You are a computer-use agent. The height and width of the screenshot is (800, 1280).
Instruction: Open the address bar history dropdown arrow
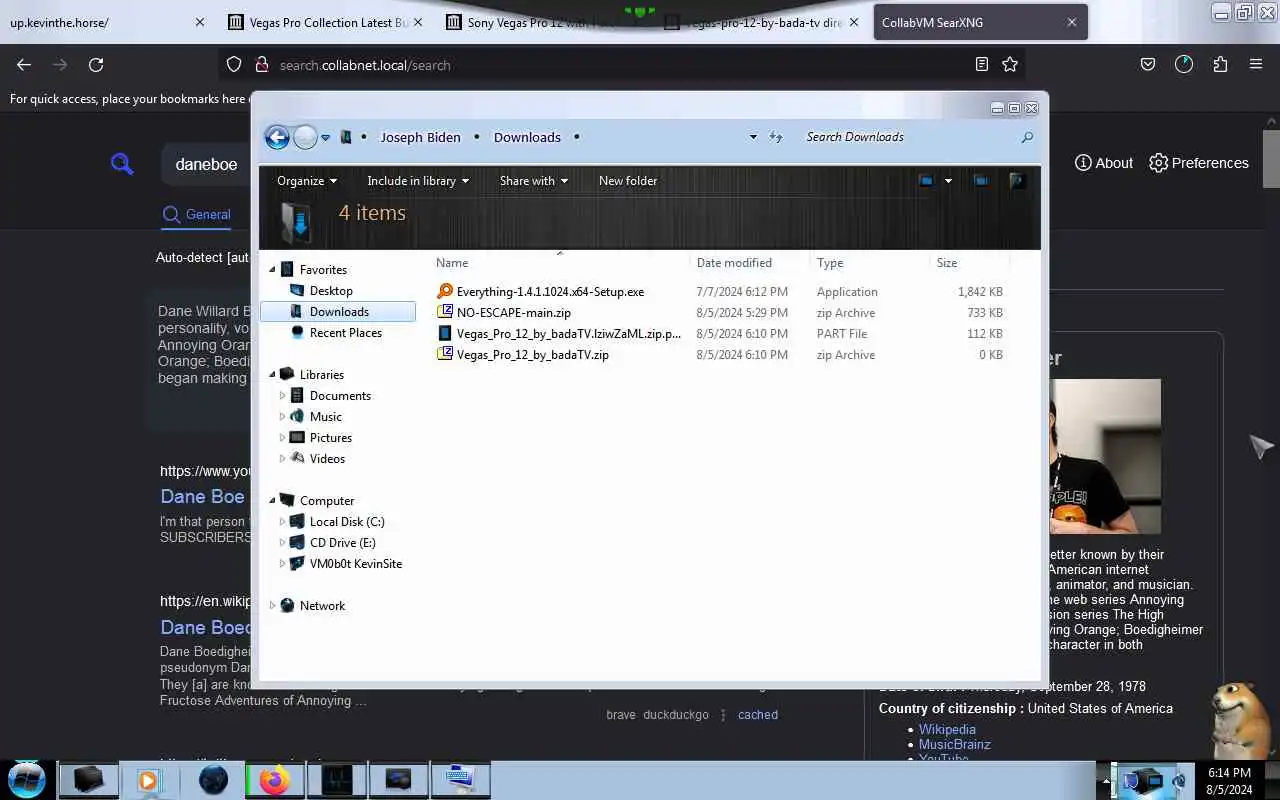pyautogui.click(x=753, y=137)
